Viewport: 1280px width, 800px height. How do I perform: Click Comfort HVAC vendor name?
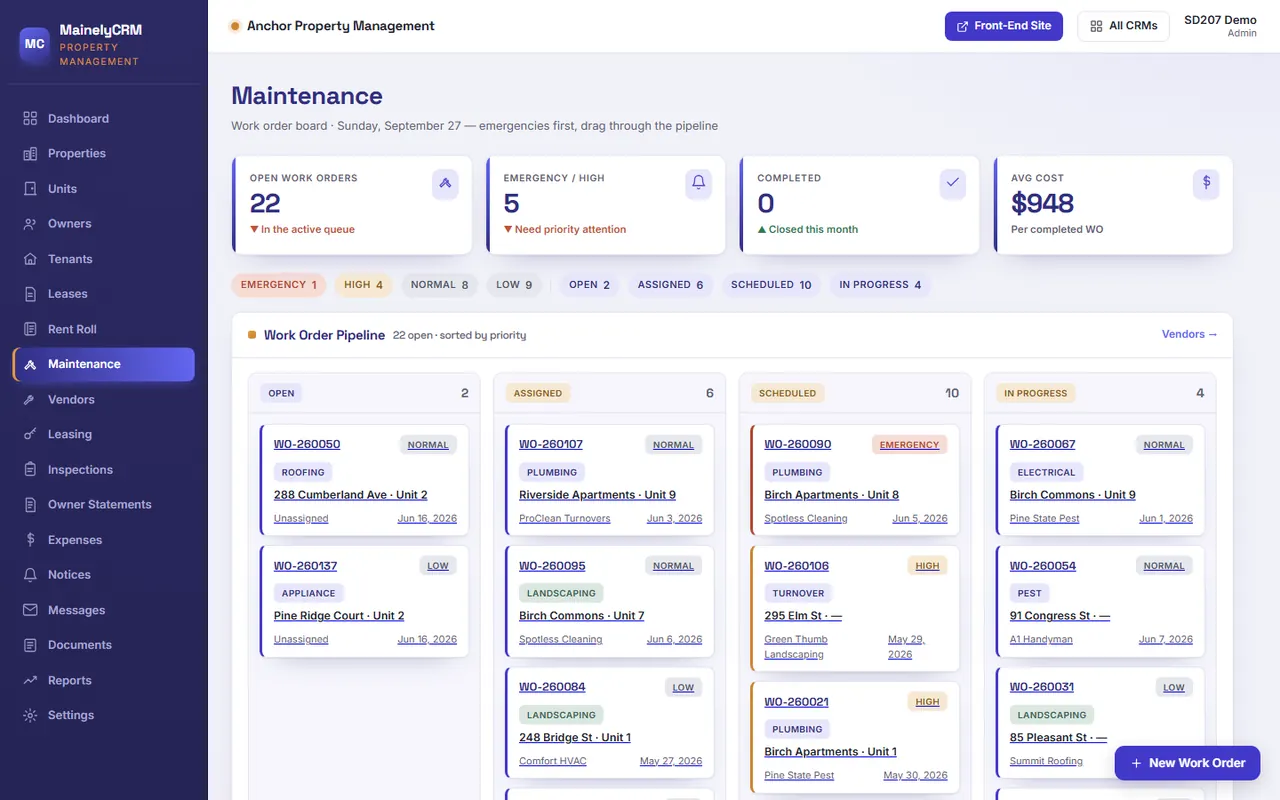553,761
